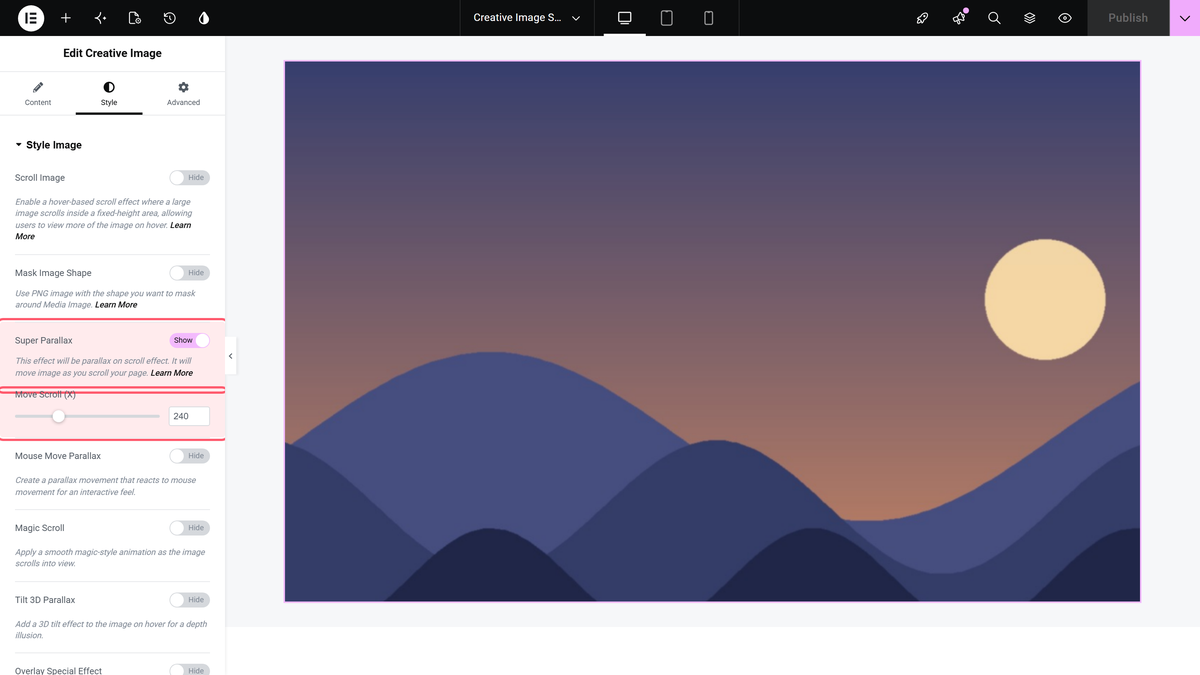
Task: Switch to the Advanced tab
Action: click(183, 94)
